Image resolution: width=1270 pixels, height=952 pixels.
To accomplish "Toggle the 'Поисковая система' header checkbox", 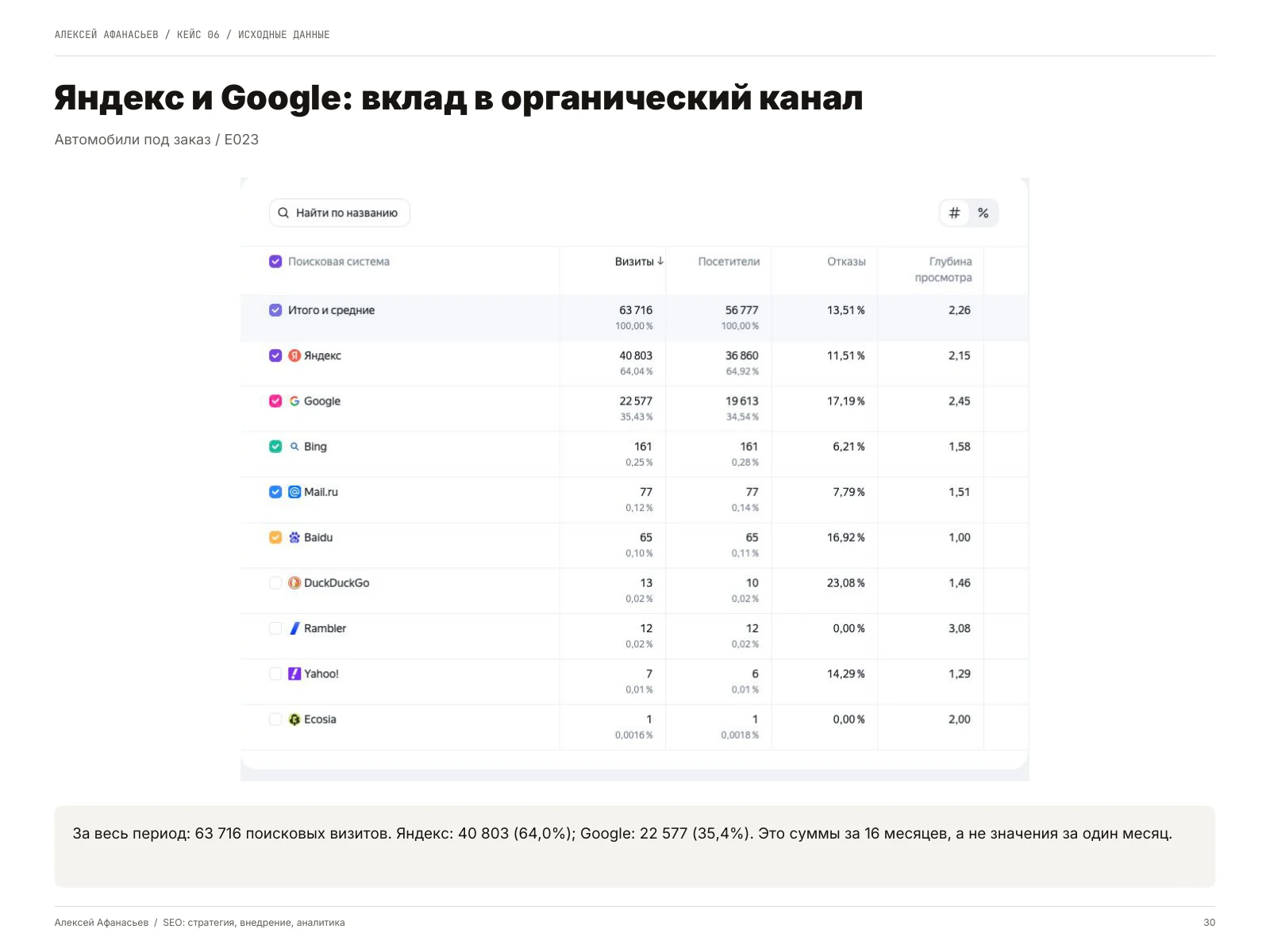I will (x=275, y=262).
